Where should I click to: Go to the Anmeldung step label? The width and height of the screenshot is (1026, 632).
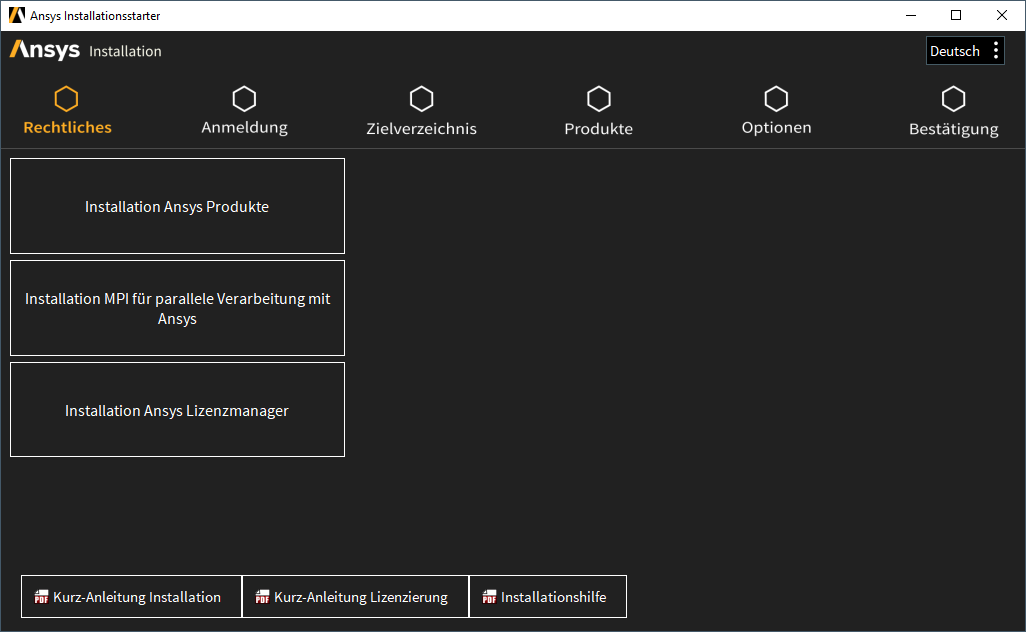(244, 128)
